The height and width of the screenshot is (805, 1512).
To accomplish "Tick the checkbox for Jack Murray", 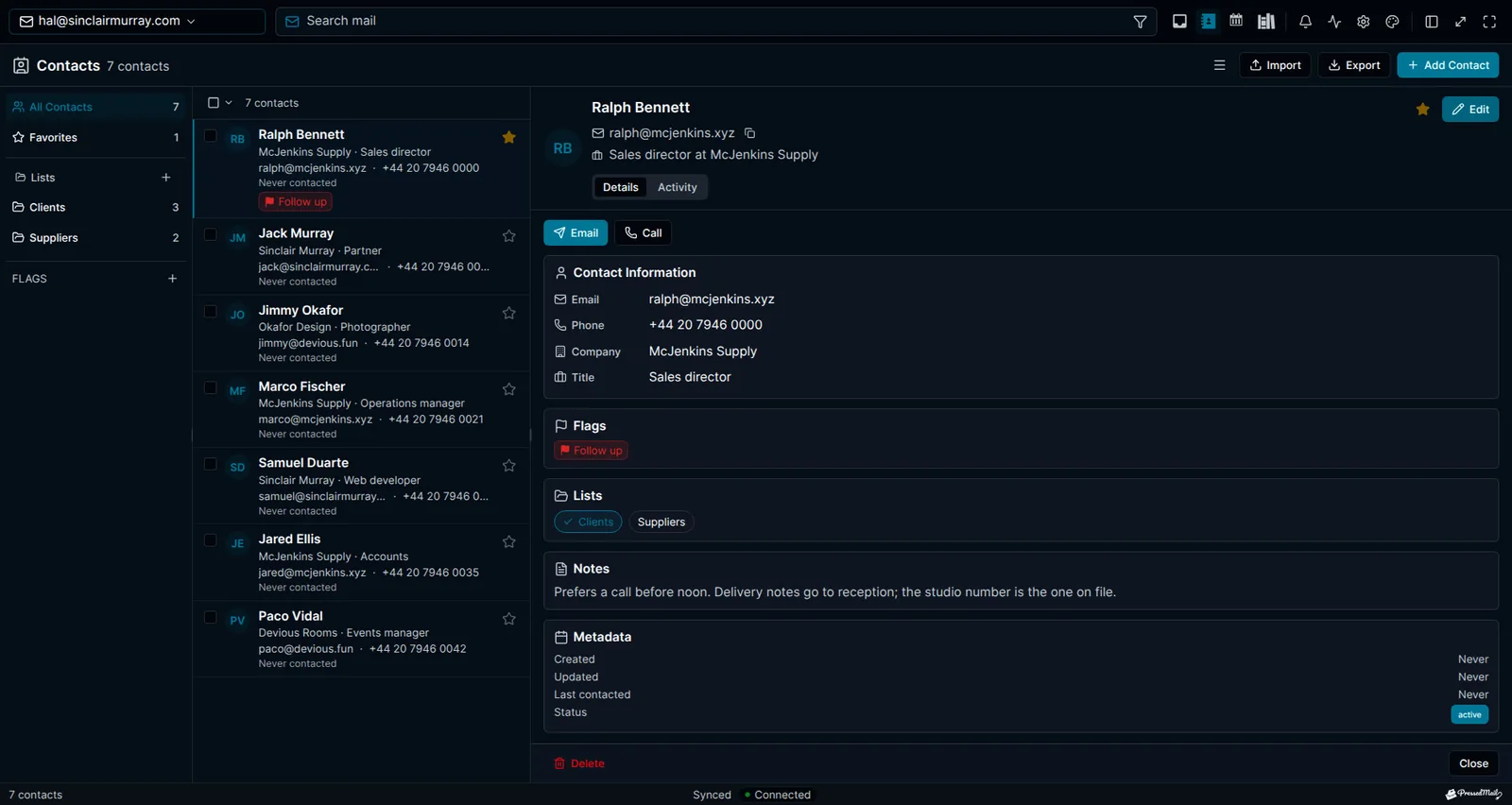I will [x=211, y=234].
